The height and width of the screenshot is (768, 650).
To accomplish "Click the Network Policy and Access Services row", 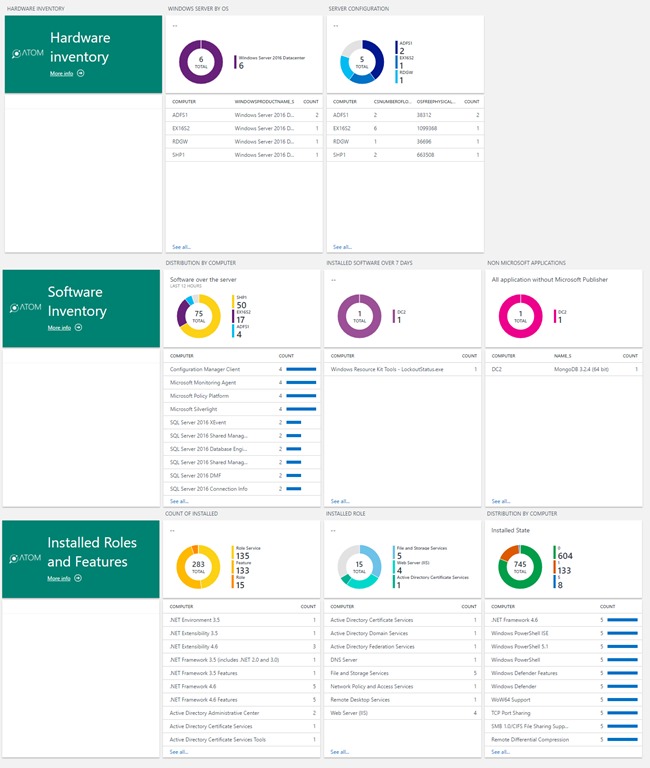I will pos(403,686).
